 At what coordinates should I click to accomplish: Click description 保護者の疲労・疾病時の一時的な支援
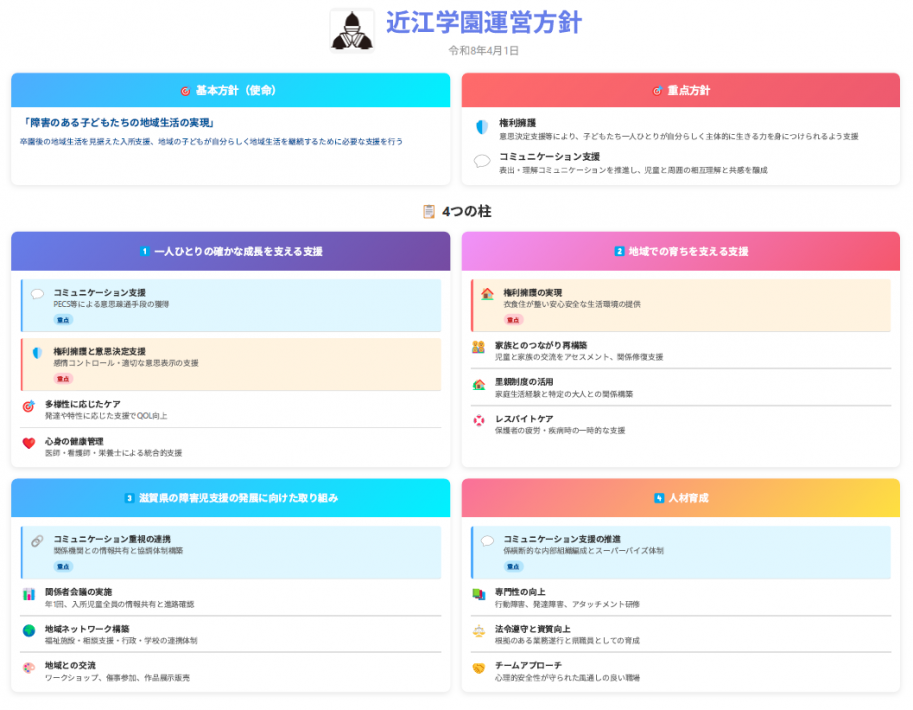[560, 430]
